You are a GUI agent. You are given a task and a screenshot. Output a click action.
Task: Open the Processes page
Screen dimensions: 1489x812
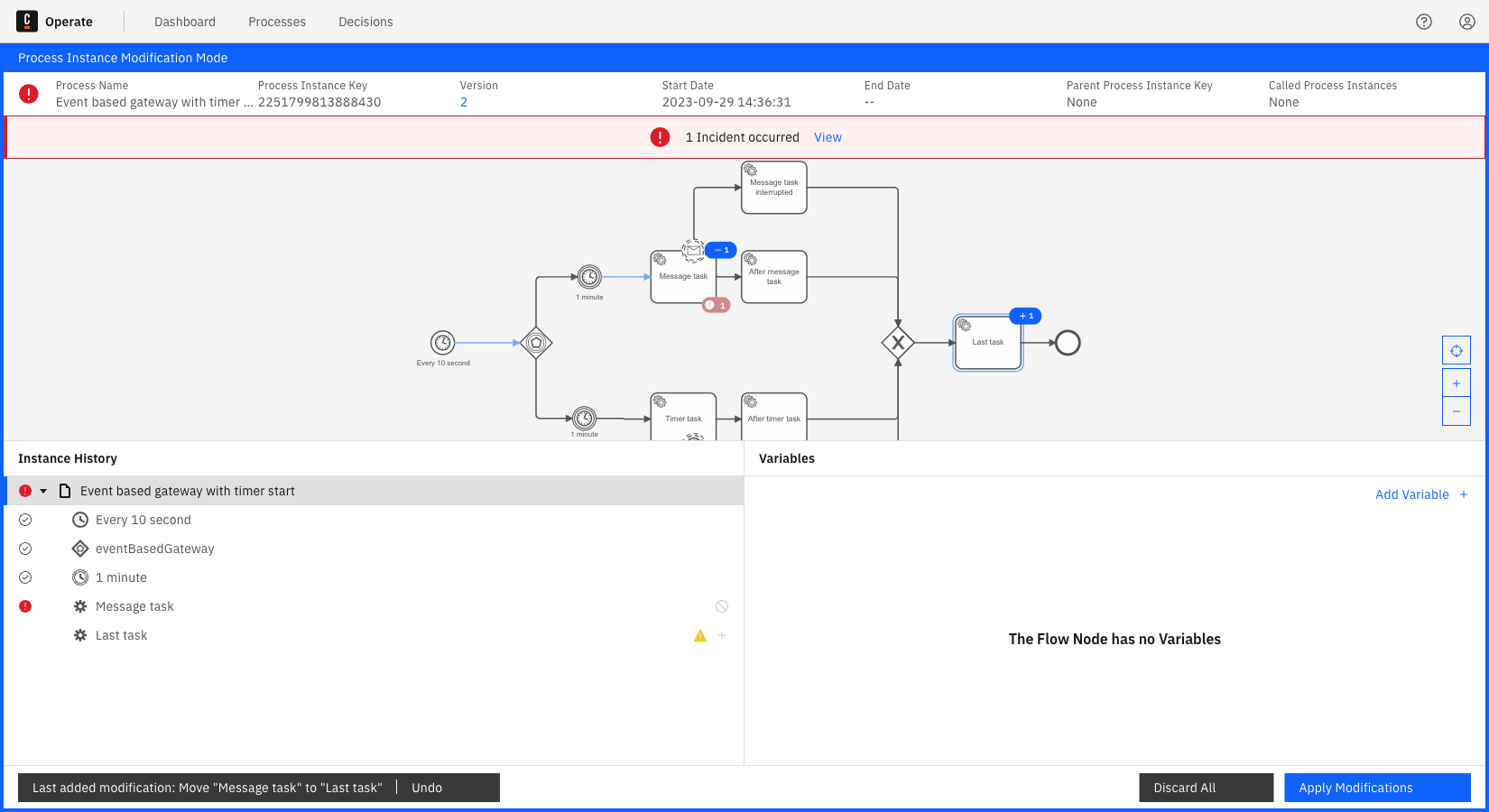pos(277,22)
